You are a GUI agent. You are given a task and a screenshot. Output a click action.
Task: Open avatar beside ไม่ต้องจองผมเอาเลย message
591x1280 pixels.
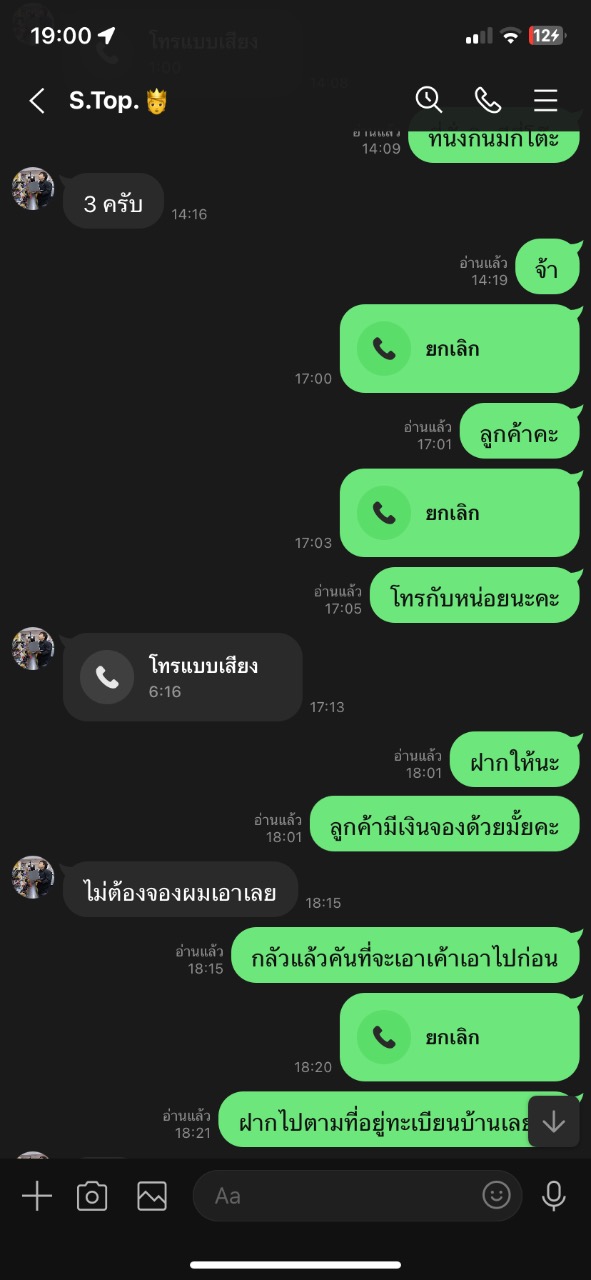(x=33, y=877)
